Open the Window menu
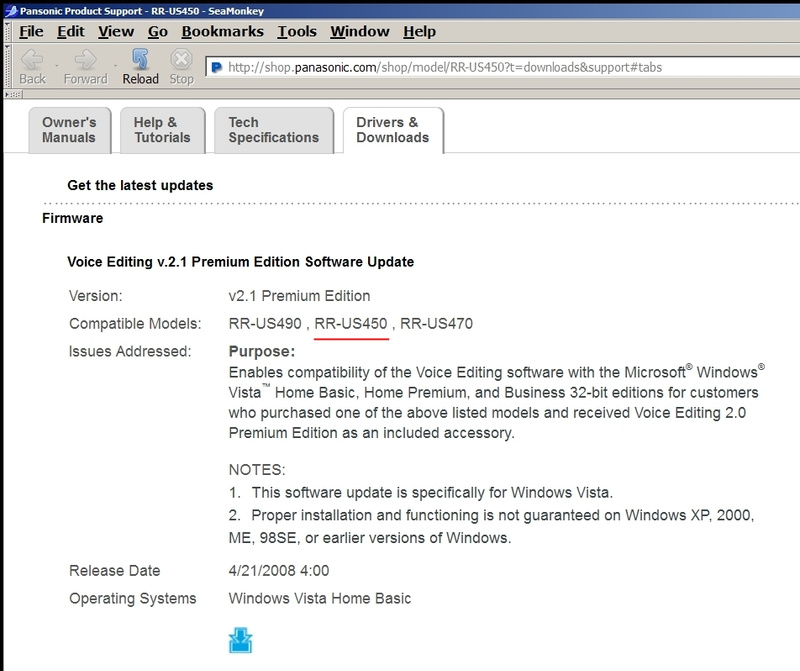Screen dimensions: 800x671 coord(360,32)
